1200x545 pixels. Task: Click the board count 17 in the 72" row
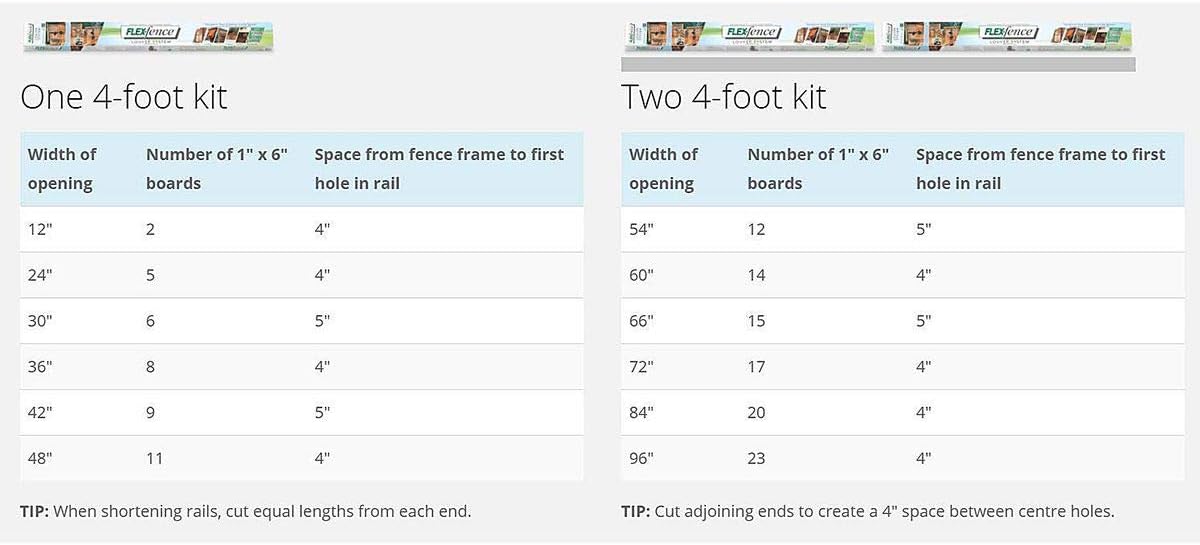tap(756, 367)
